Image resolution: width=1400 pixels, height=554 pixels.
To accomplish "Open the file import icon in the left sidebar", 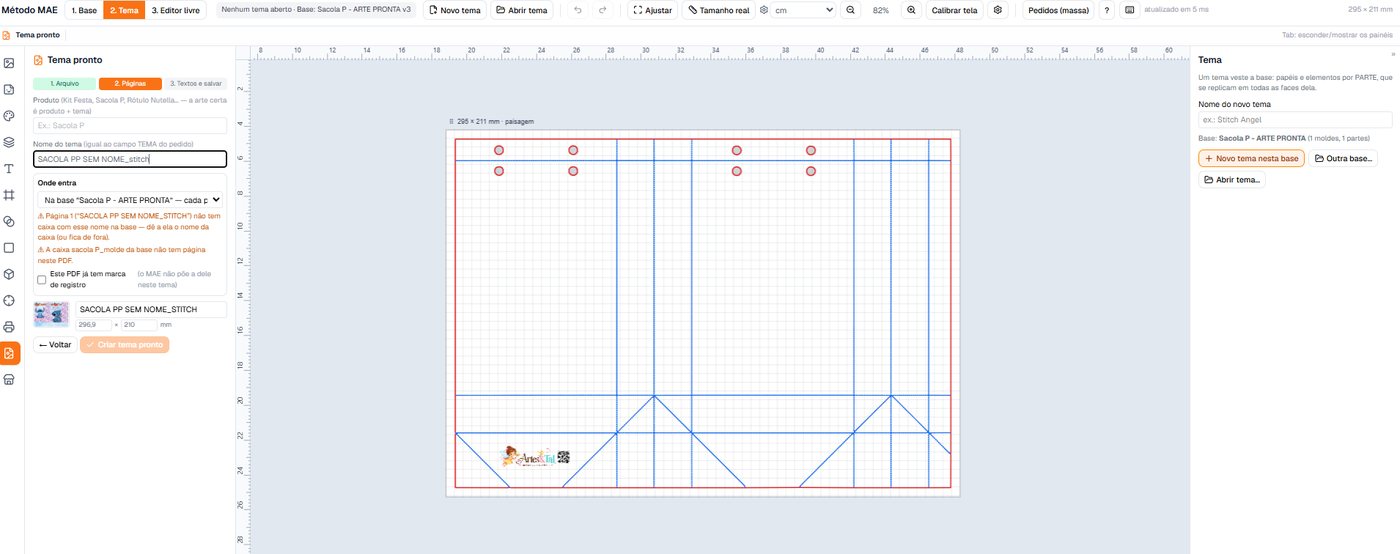I will [9, 90].
